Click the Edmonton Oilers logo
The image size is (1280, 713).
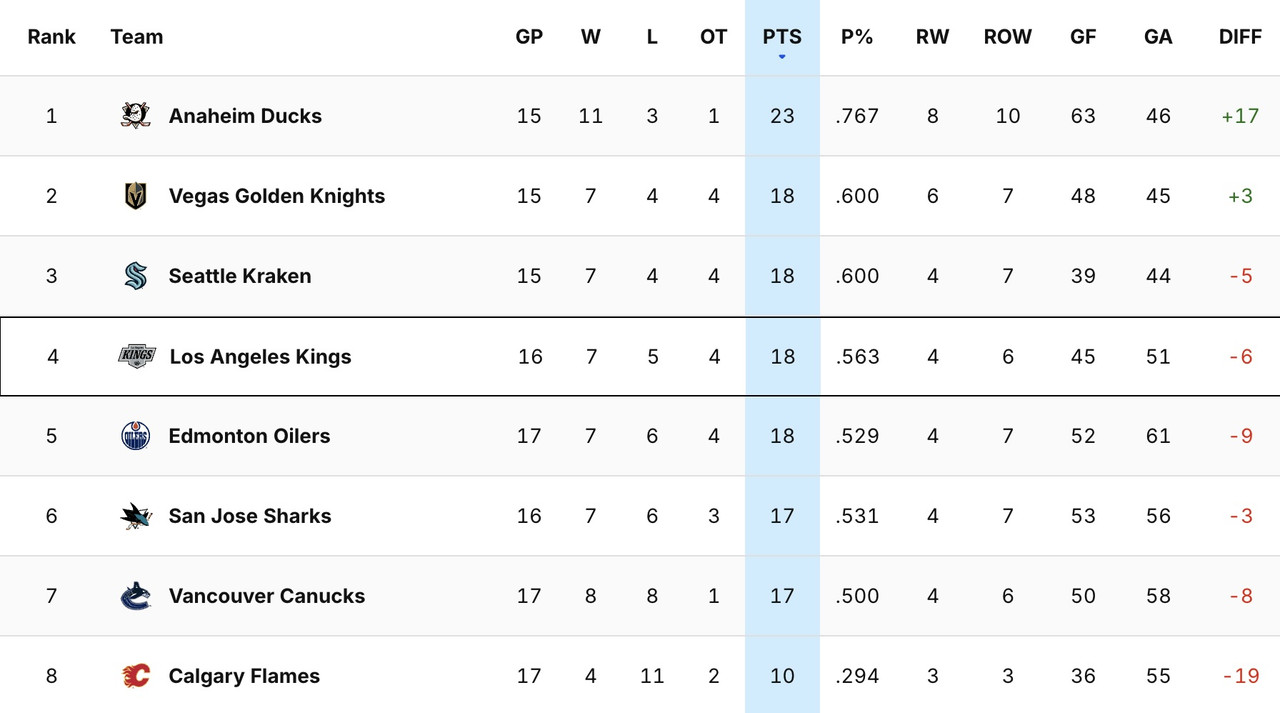coord(135,436)
